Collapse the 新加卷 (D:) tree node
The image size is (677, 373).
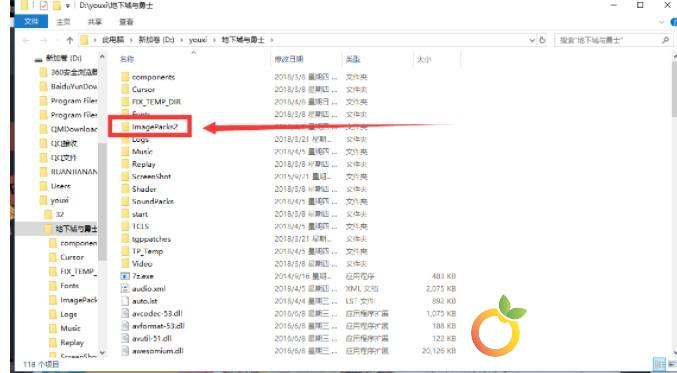pyautogui.click(x=39, y=59)
